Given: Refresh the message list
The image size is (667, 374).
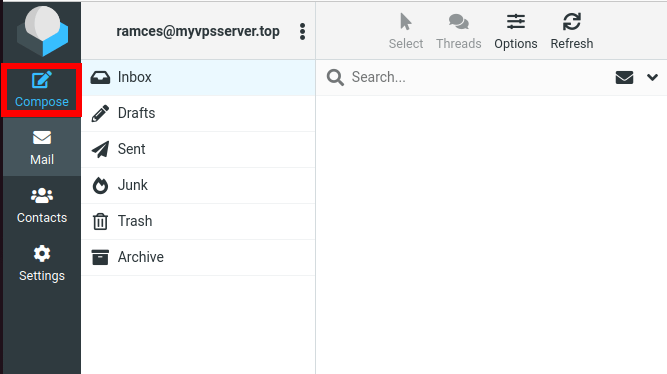Looking at the screenshot, I should click(572, 31).
